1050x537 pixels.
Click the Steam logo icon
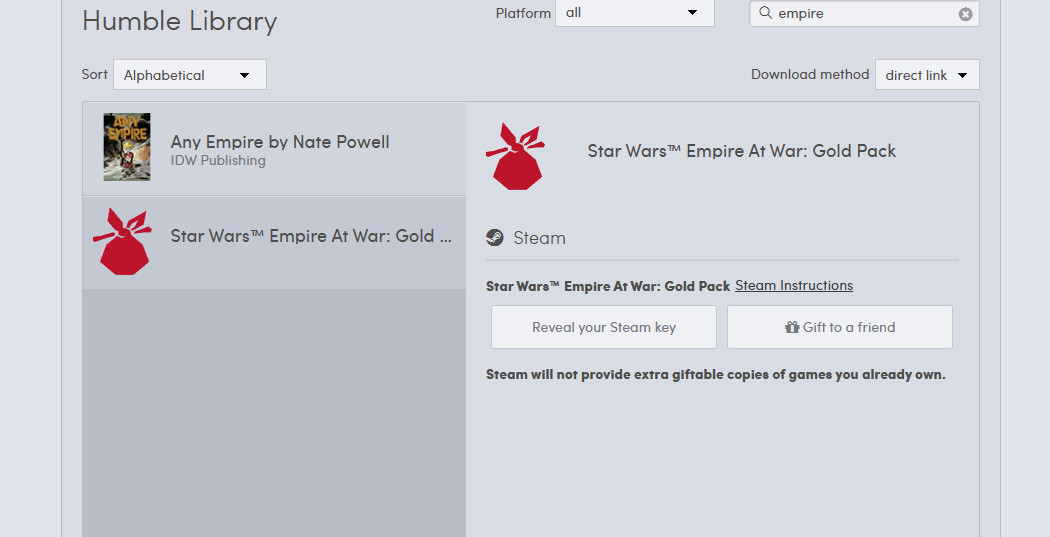[x=495, y=237]
